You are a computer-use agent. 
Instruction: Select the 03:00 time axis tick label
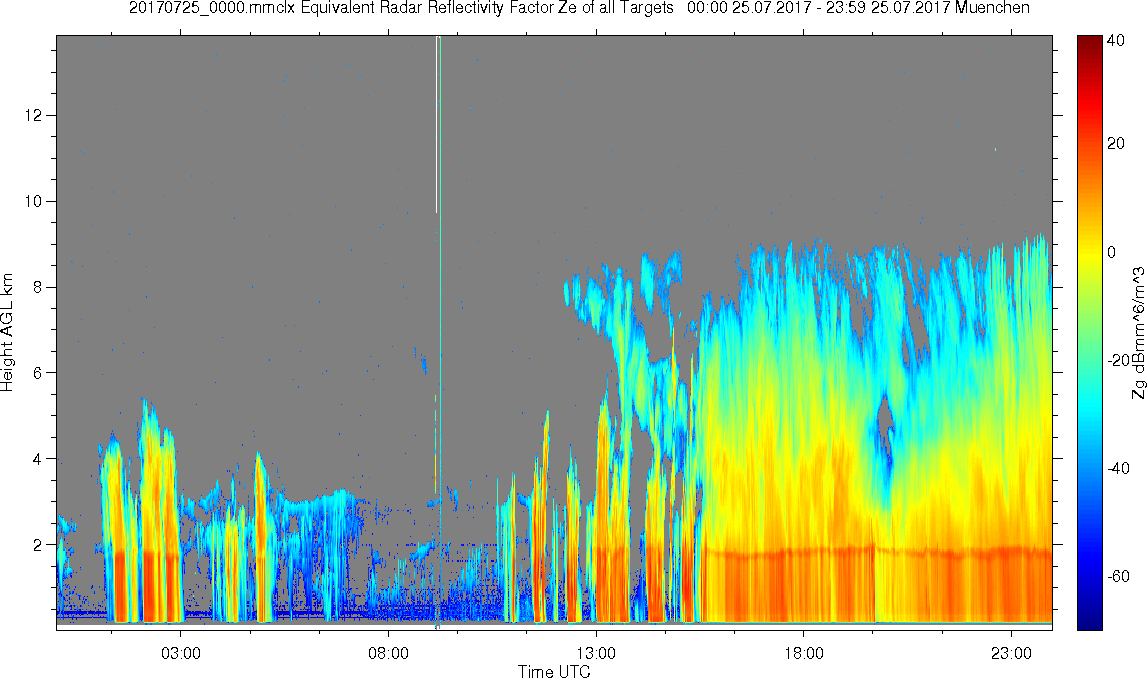tap(181, 653)
